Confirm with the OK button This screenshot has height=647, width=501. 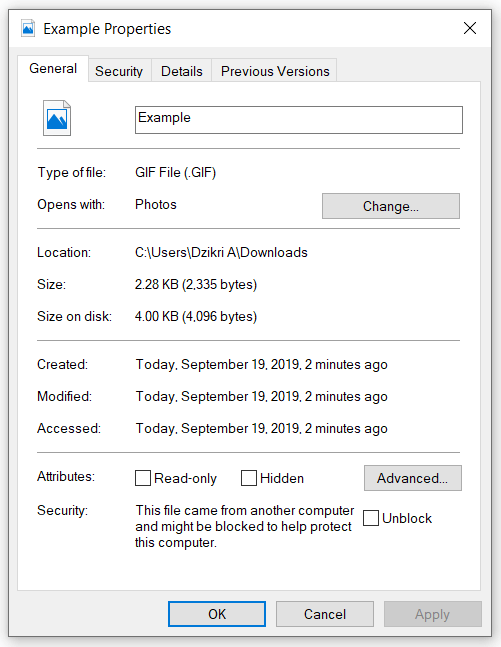[217, 614]
